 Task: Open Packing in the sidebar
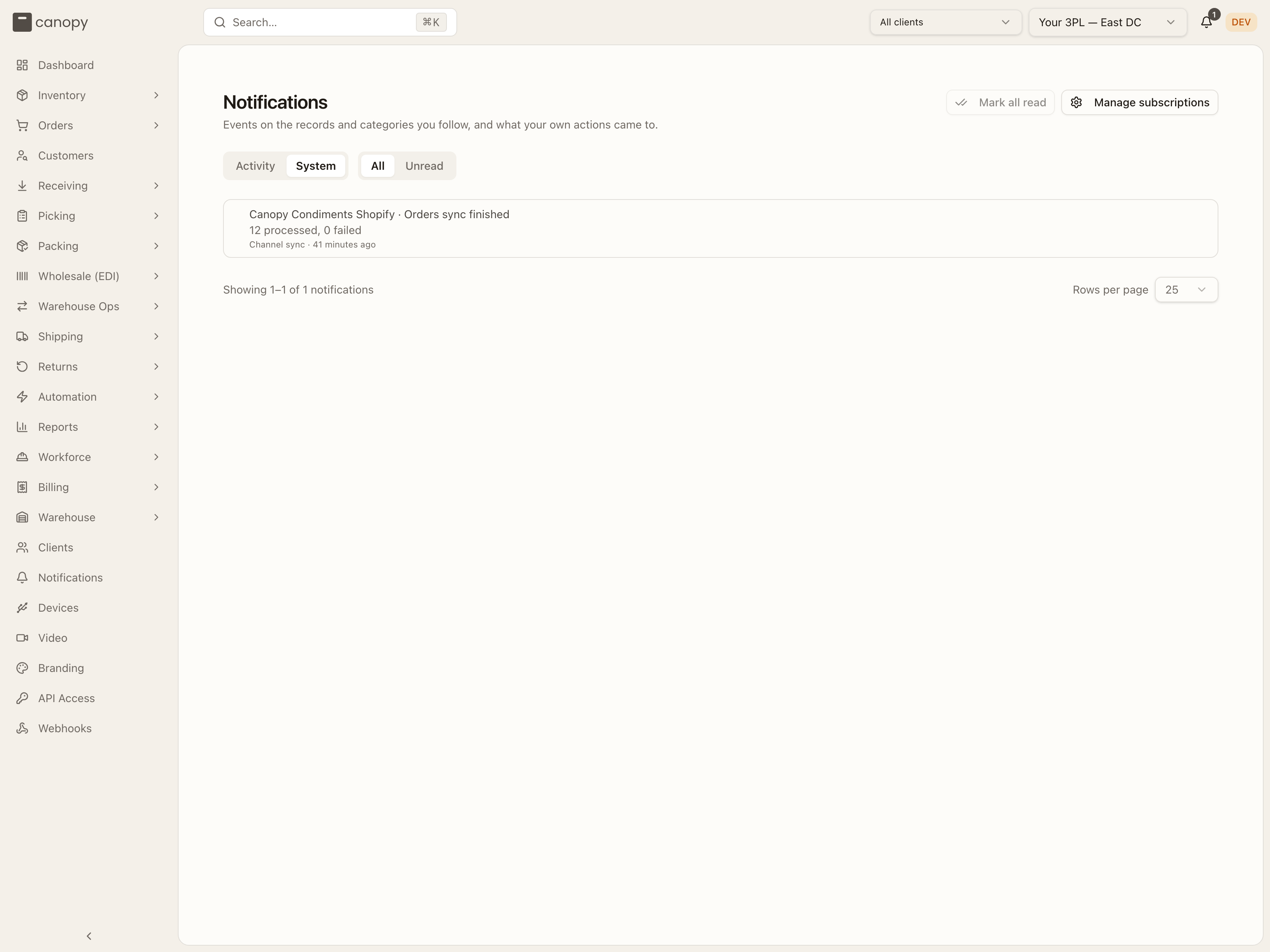tap(89, 246)
